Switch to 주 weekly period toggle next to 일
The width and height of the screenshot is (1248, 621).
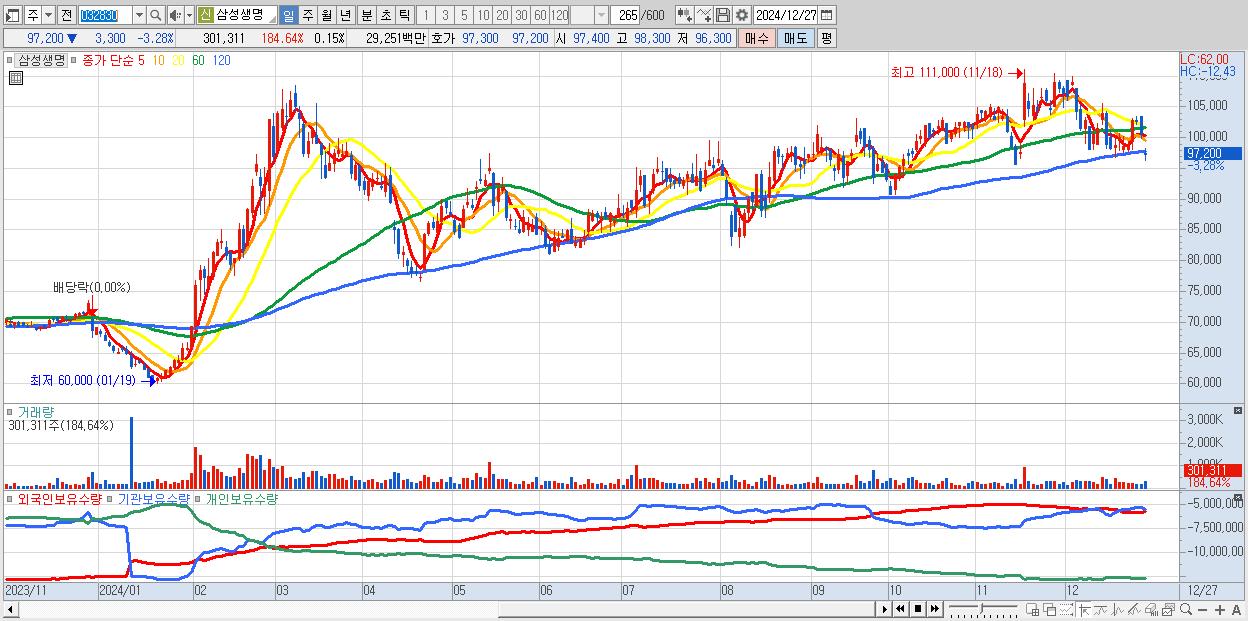click(307, 15)
